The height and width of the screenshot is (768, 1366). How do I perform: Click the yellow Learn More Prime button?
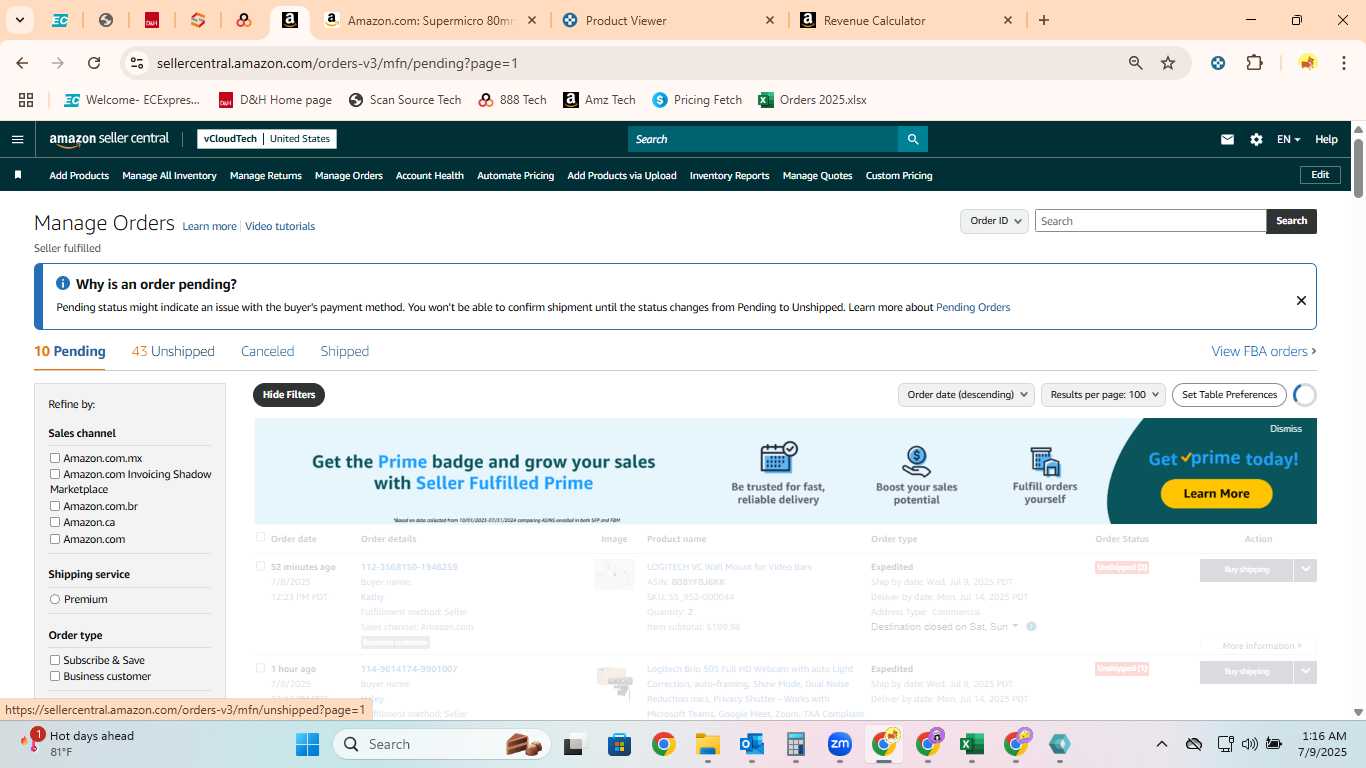[x=1216, y=493]
